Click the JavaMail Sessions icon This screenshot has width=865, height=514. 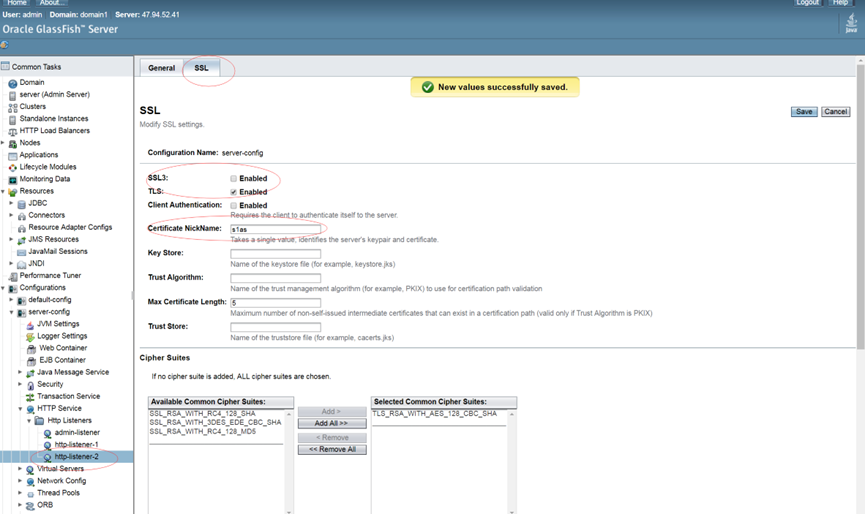[22, 252]
